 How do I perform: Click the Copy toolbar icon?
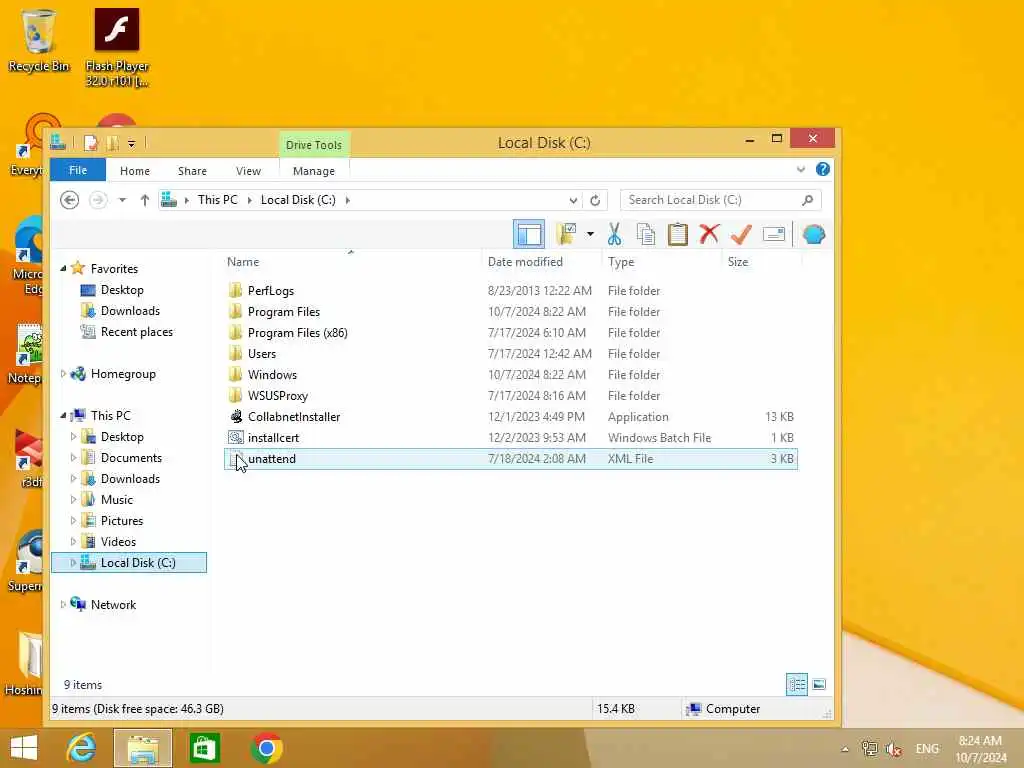[645, 234]
